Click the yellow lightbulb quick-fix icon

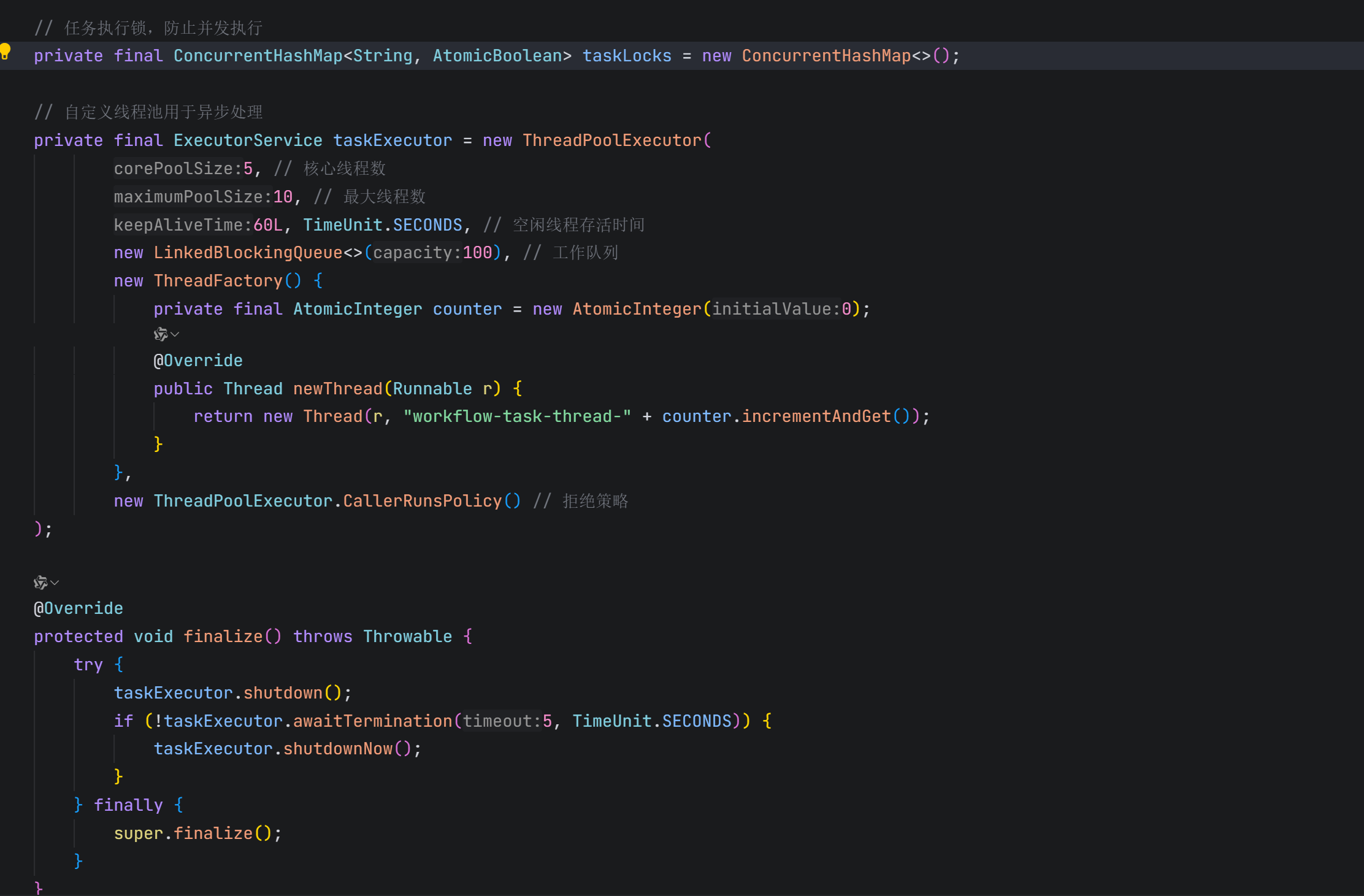pyautogui.click(x=6, y=52)
